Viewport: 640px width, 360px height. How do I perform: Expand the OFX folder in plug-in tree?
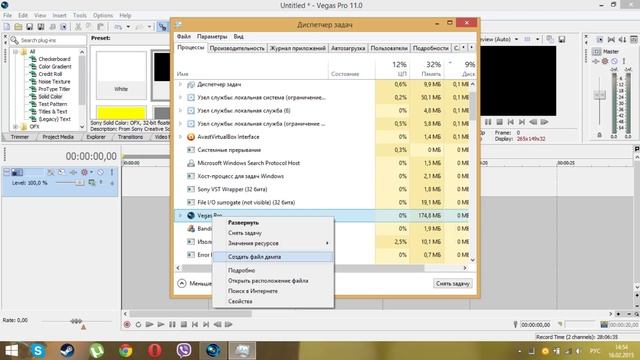(x=16, y=127)
